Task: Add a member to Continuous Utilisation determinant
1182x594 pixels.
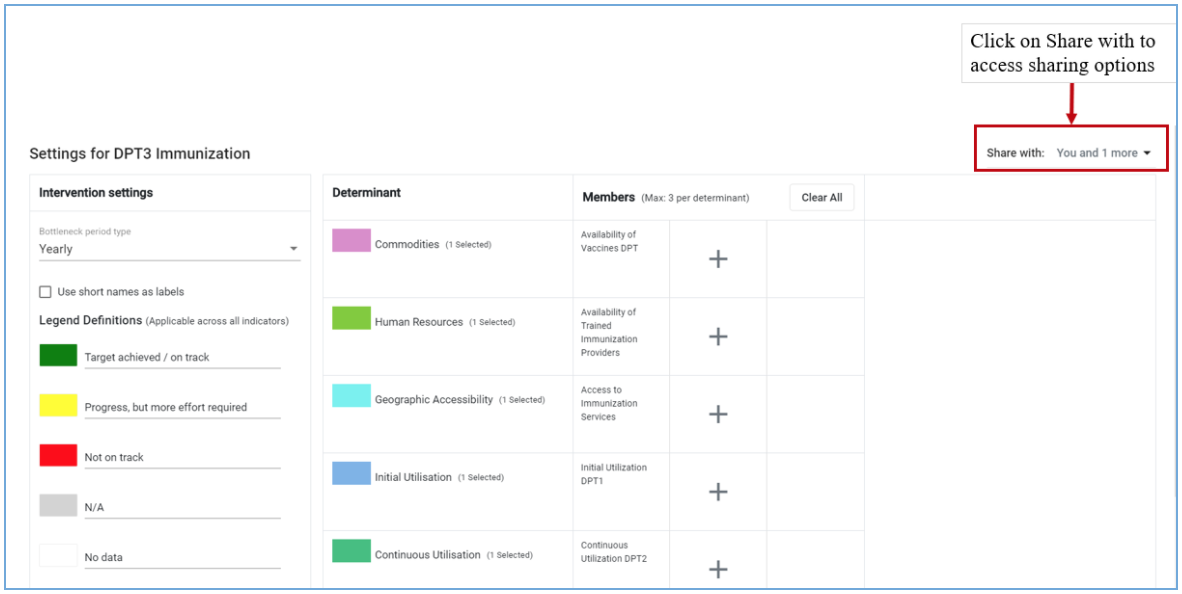Action: coord(718,568)
